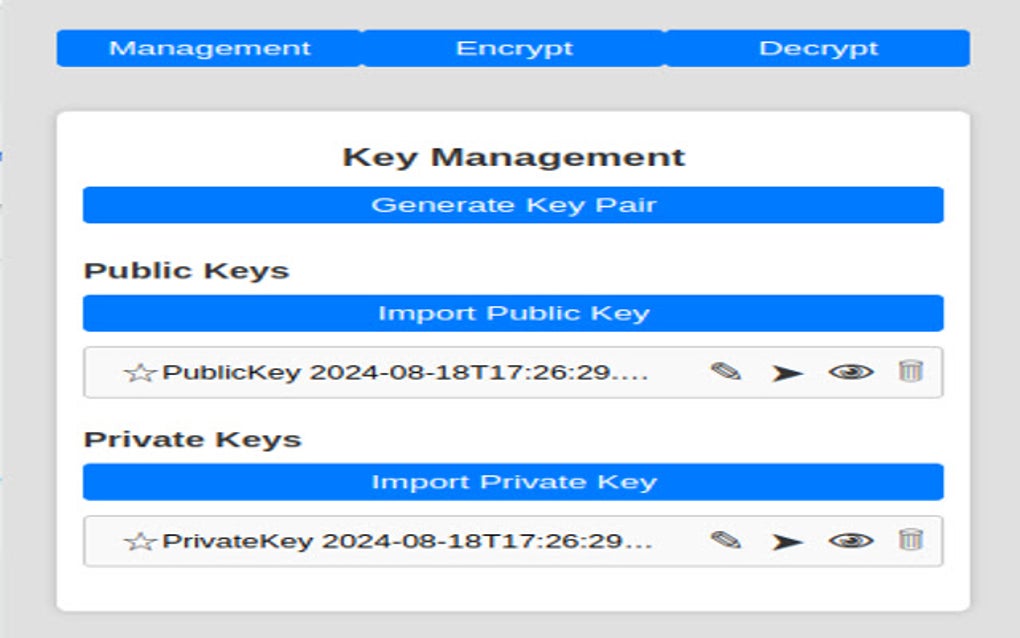Switch to the Encrypt tab
Viewport: 1020px width, 638px height.
point(515,46)
